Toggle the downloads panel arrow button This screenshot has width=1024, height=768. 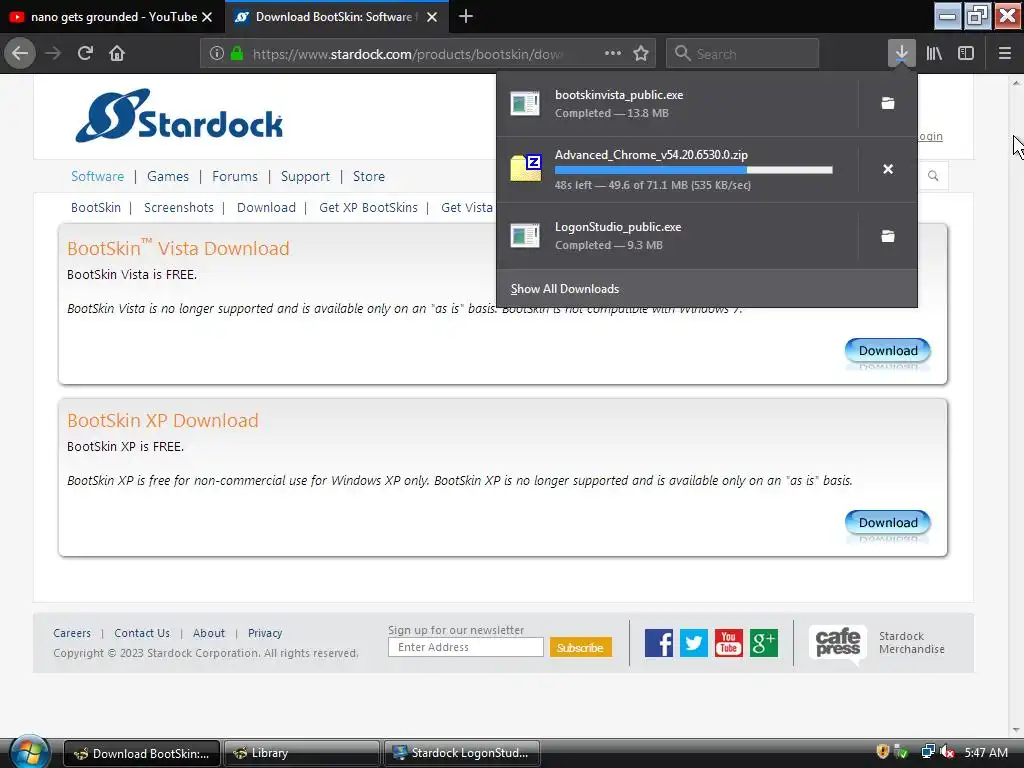(x=901, y=54)
